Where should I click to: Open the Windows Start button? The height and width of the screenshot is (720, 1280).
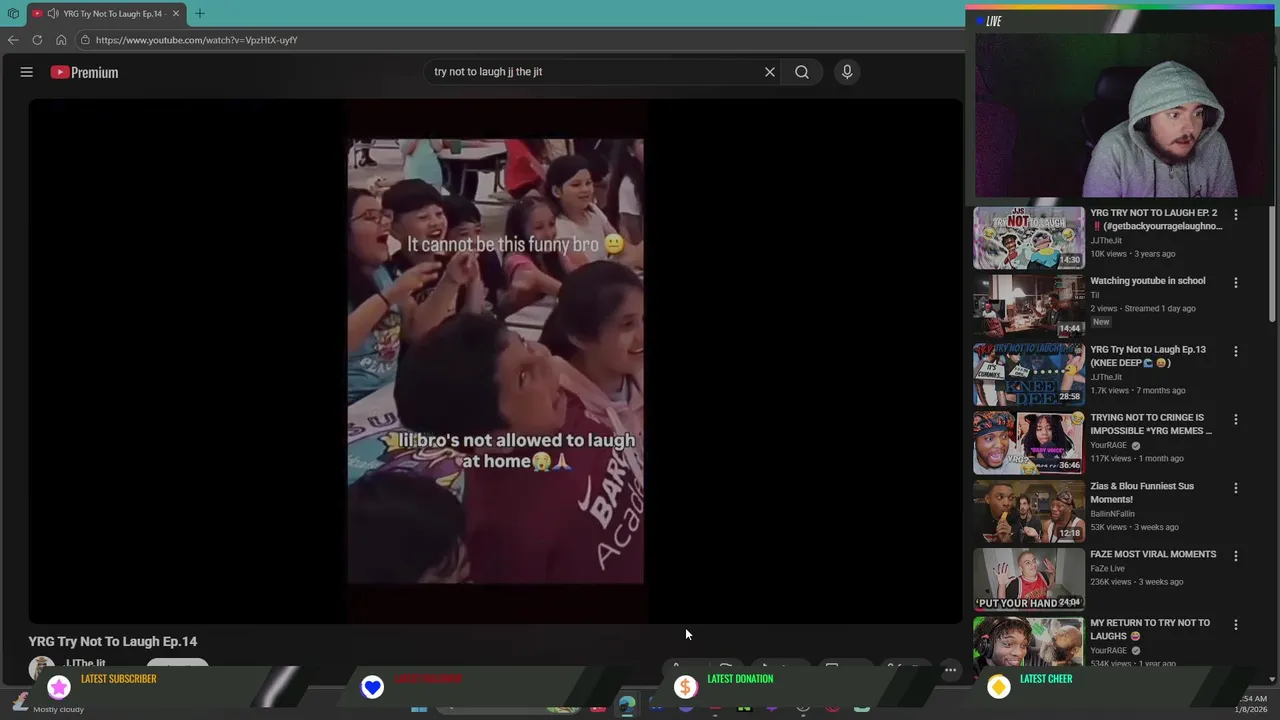[x=419, y=708]
